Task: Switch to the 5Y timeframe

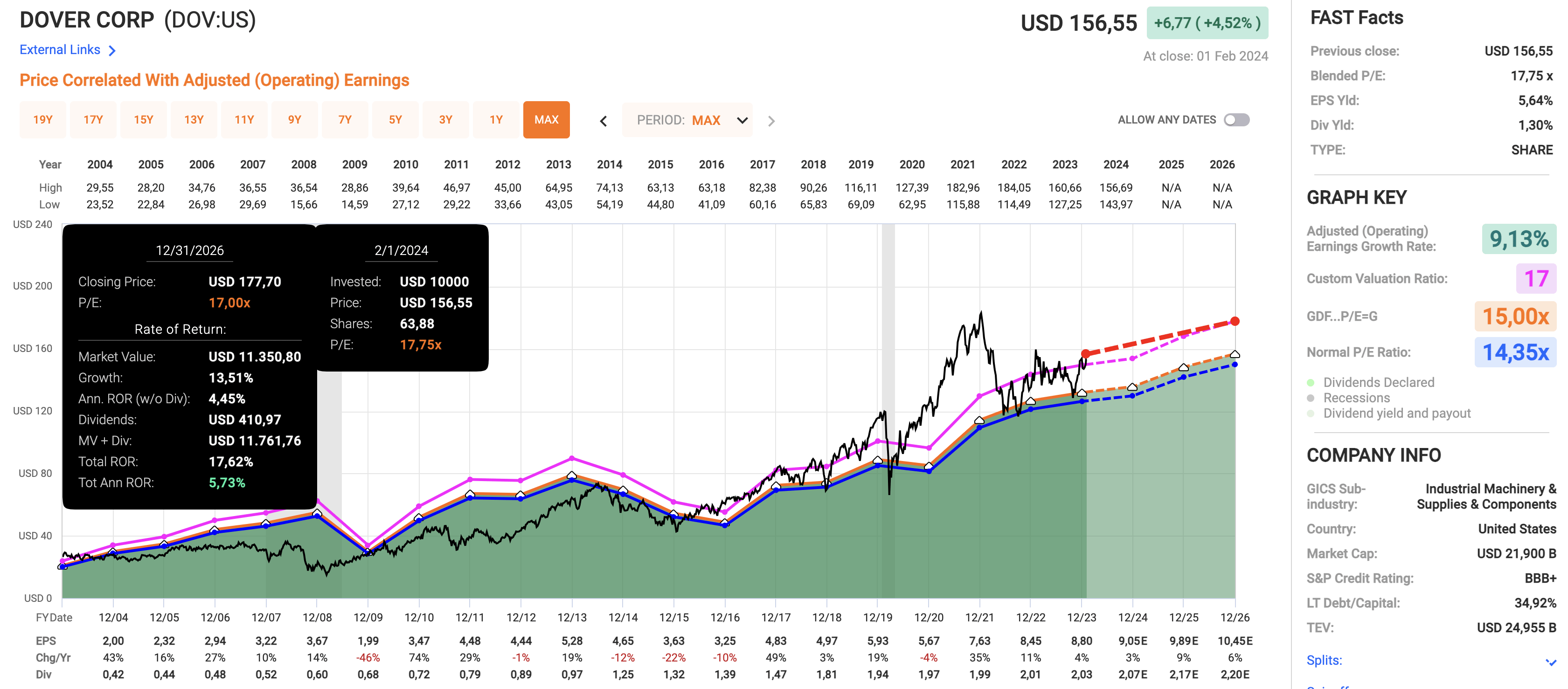Action: (x=395, y=120)
